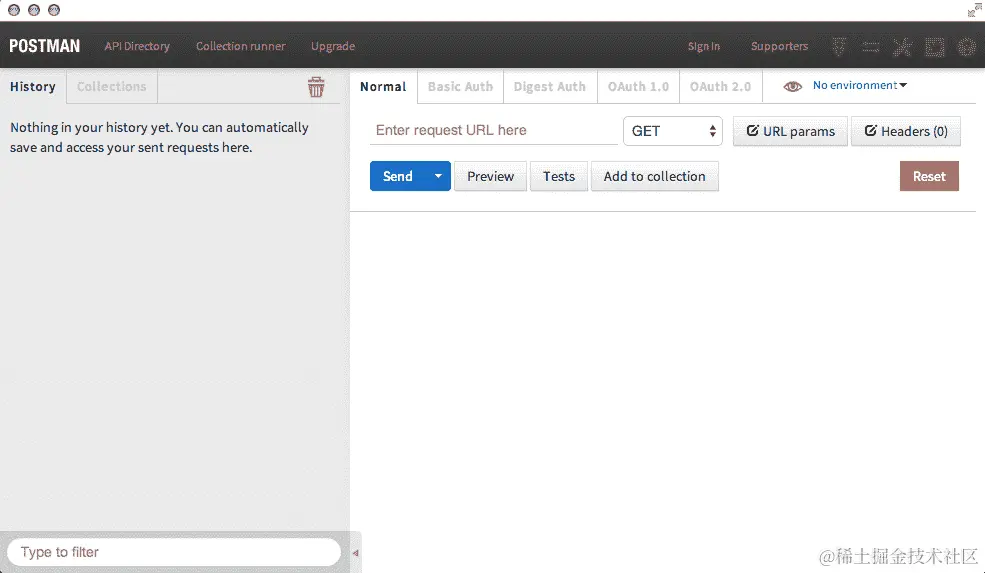Open the Send button dropdown arrow
Screen dimensions: 985x573
pos(438,176)
